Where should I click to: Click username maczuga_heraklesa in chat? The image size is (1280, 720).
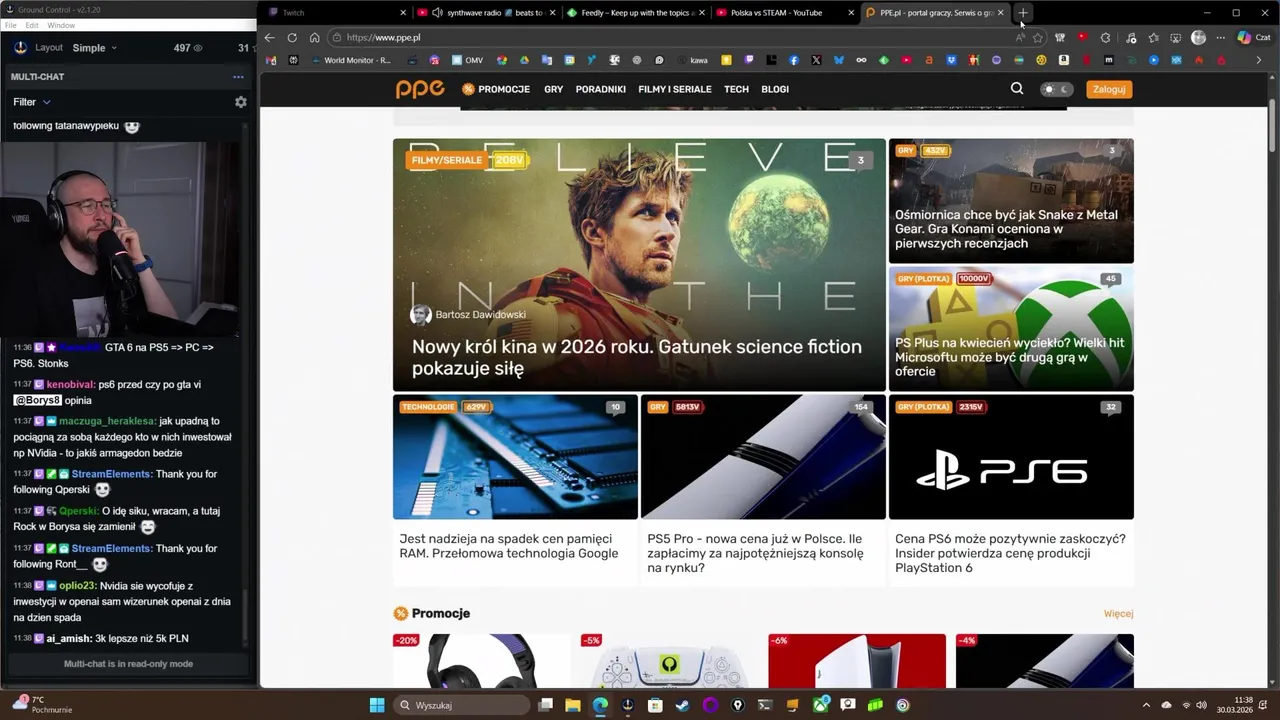click(x=107, y=422)
